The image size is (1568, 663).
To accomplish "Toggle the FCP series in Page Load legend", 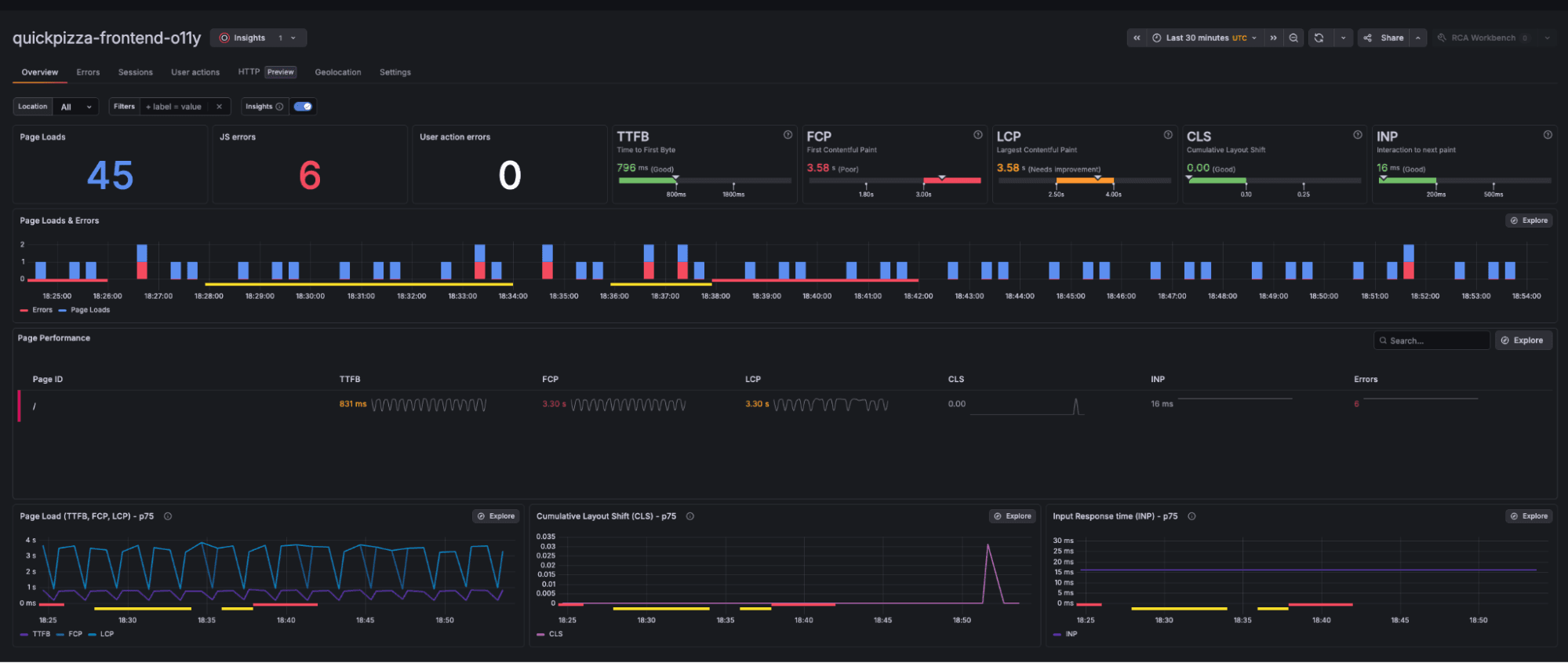I will [69, 634].
